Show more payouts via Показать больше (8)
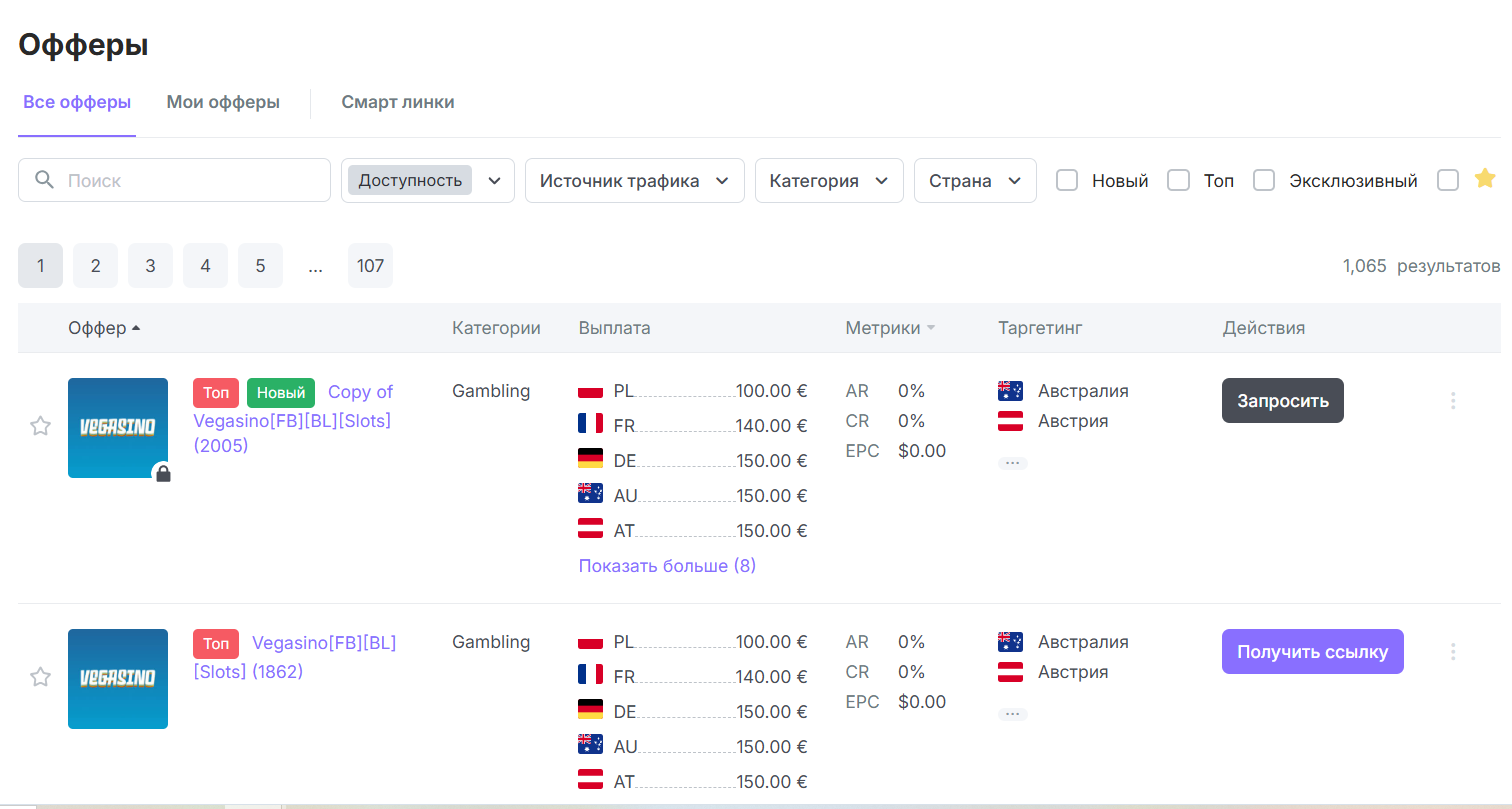 (x=667, y=566)
